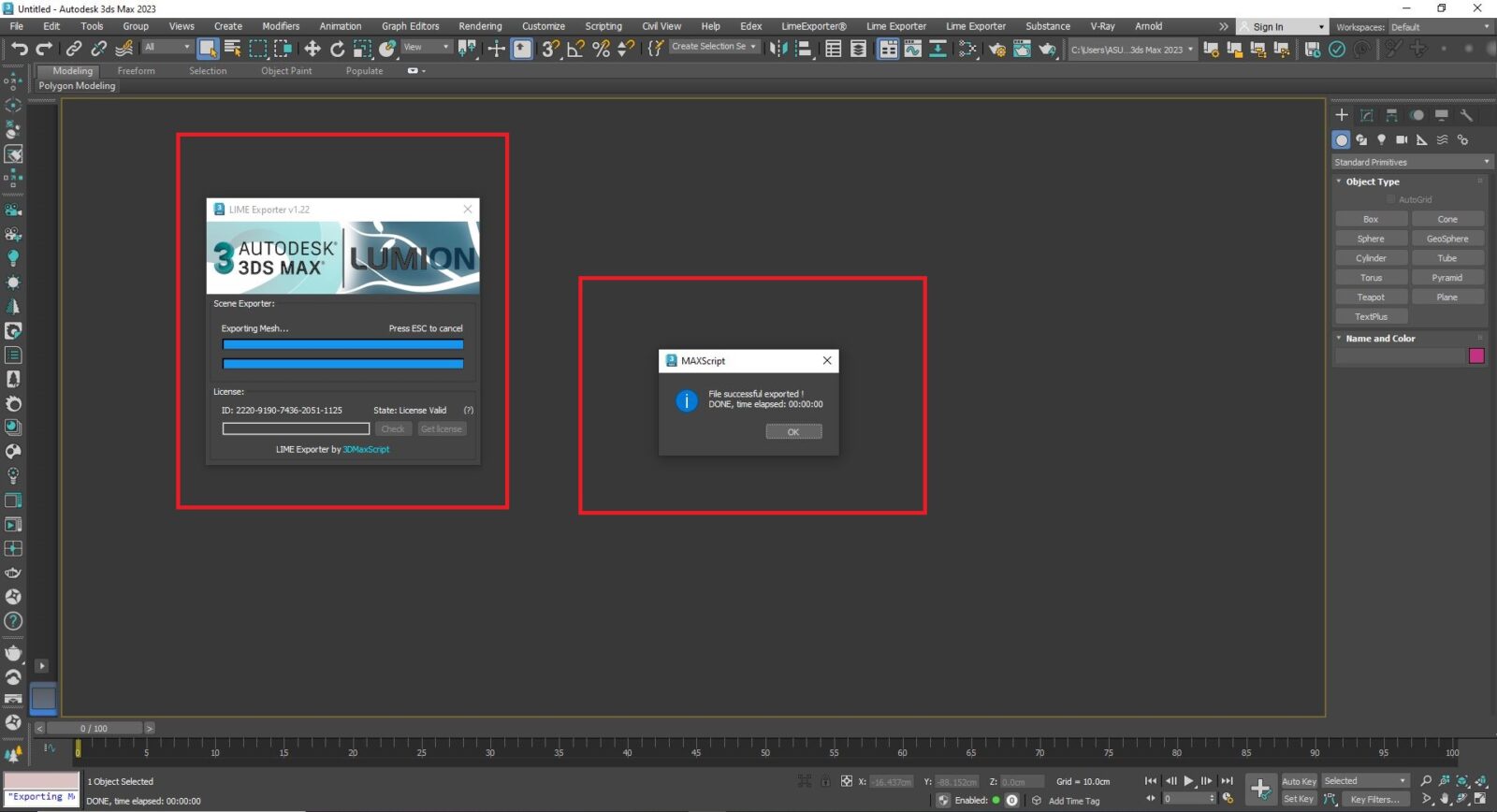
Task: Open the View reference coordinate dropdown
Action: click(427, 47)
